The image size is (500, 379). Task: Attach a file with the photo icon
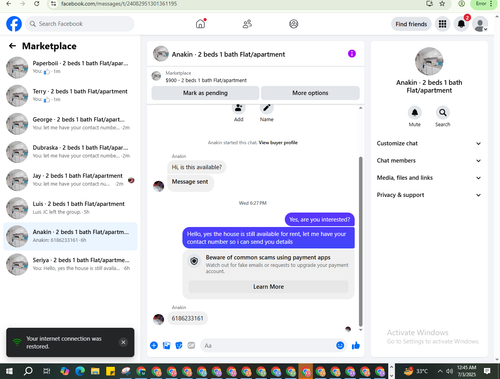click(x=166, y=345)
